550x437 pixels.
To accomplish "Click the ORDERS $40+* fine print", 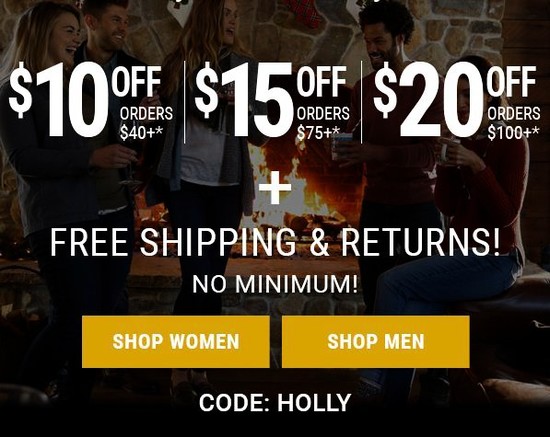I will point(146,123).
